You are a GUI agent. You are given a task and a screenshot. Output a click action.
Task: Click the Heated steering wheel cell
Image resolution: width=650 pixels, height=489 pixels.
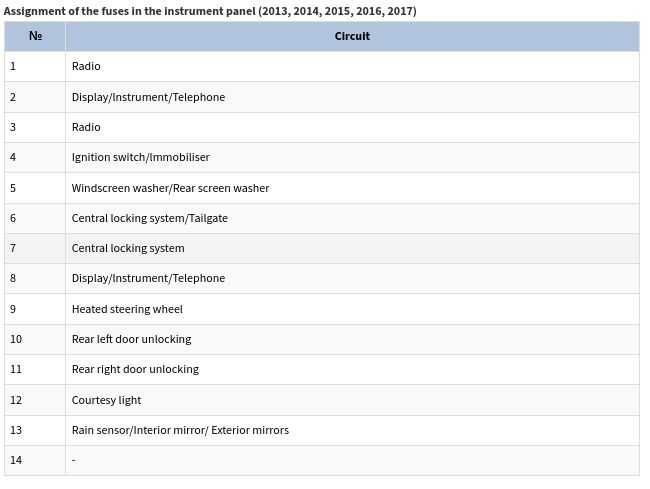point(127,309)
